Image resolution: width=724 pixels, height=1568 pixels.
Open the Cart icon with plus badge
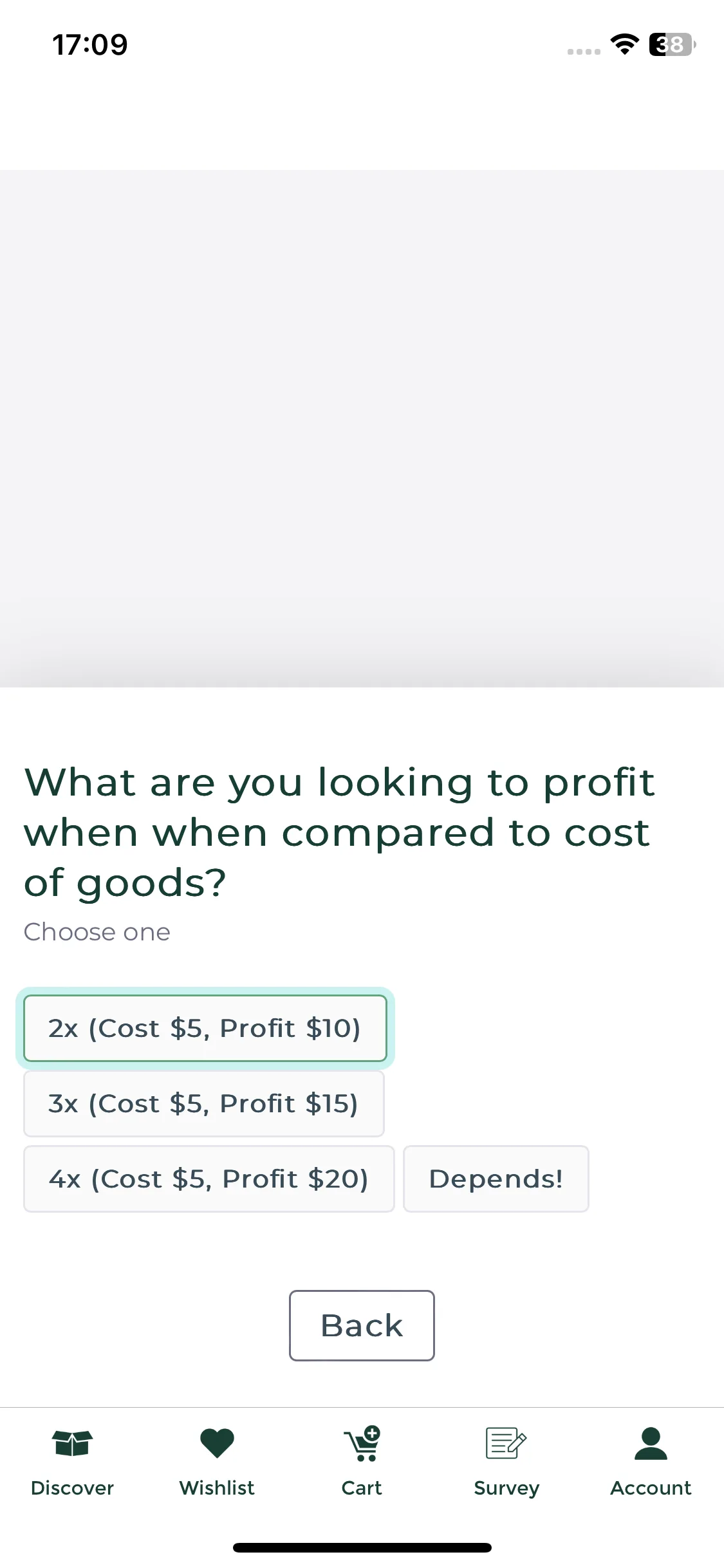point(362,1443)
